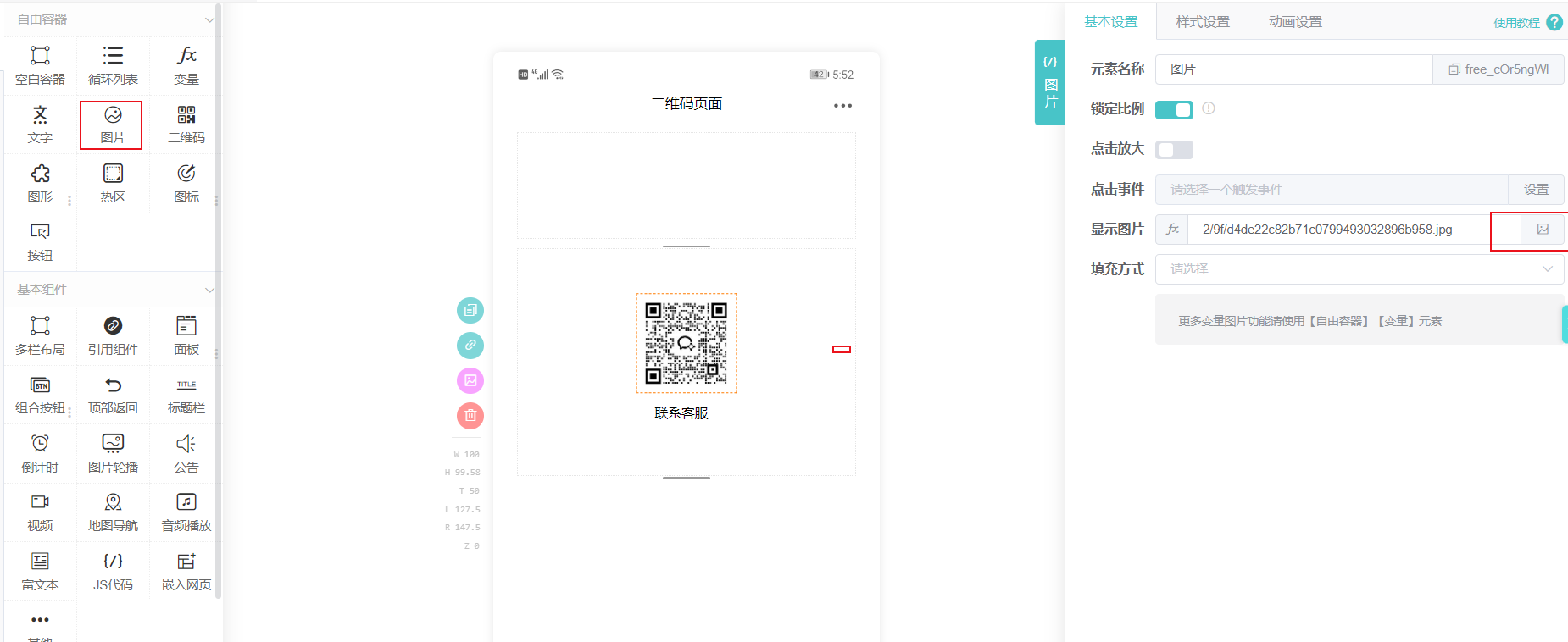Select the 图片 image component
The height and width of the screenshot is (642, 1568).
tap(113, 125)
